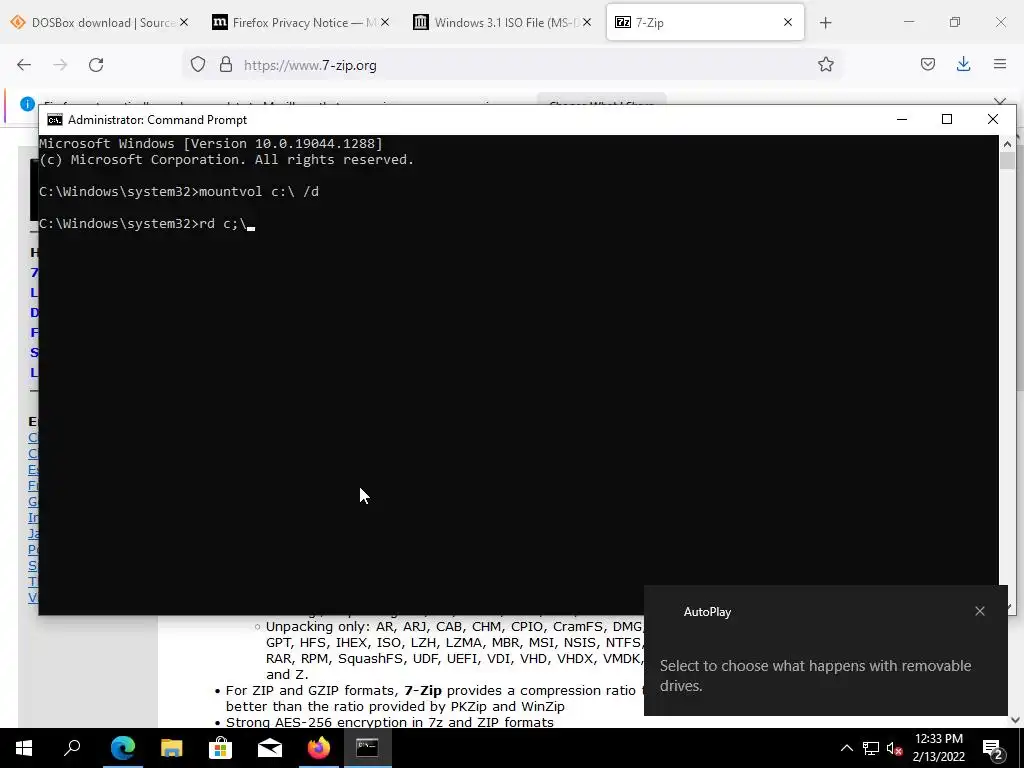The height and width of the screenshot is (768, 1024).
Task: Click the 'rd c;\' command line
Action: click(x=147, y=224)
